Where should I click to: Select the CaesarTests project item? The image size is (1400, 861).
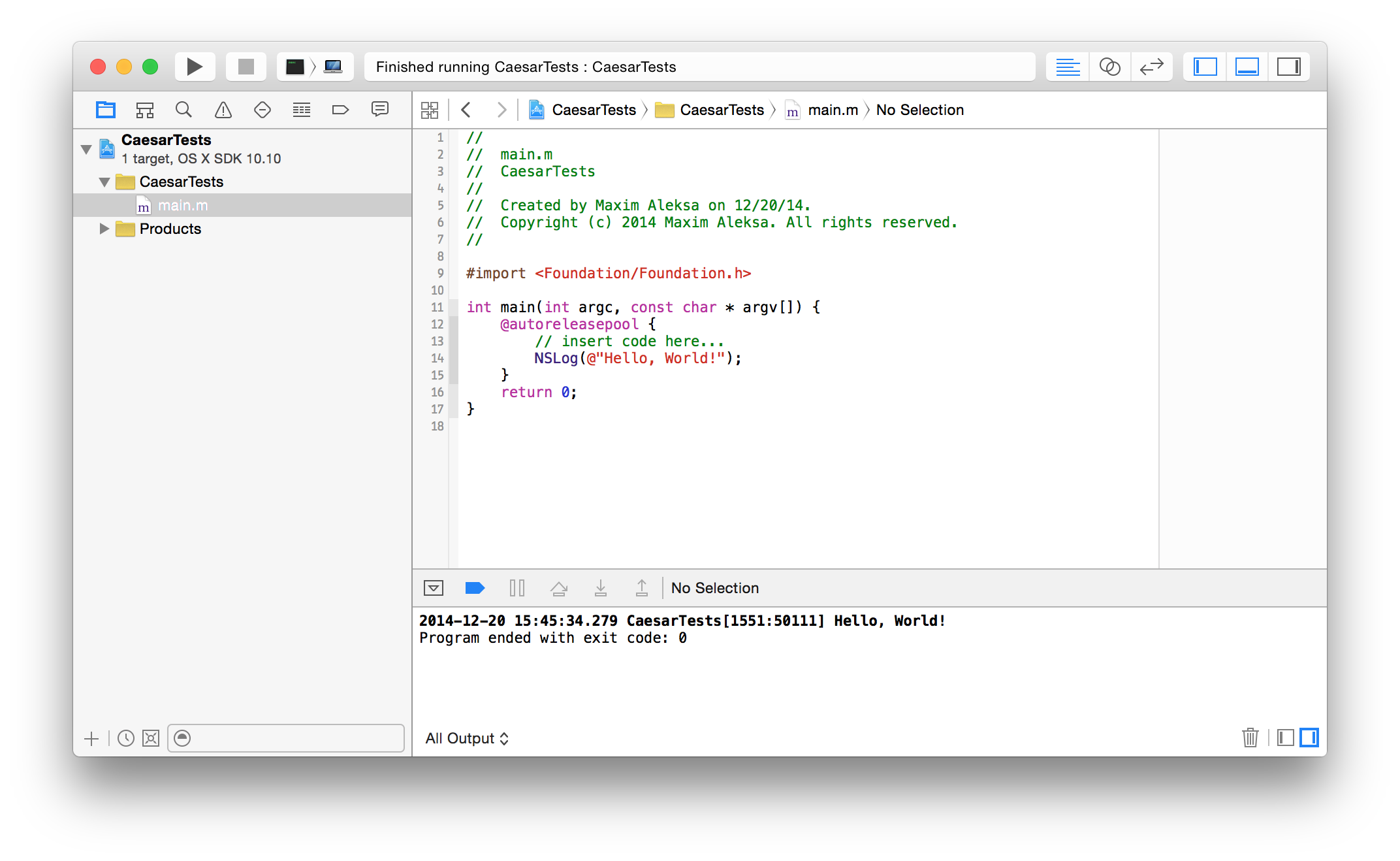(242, 149)
